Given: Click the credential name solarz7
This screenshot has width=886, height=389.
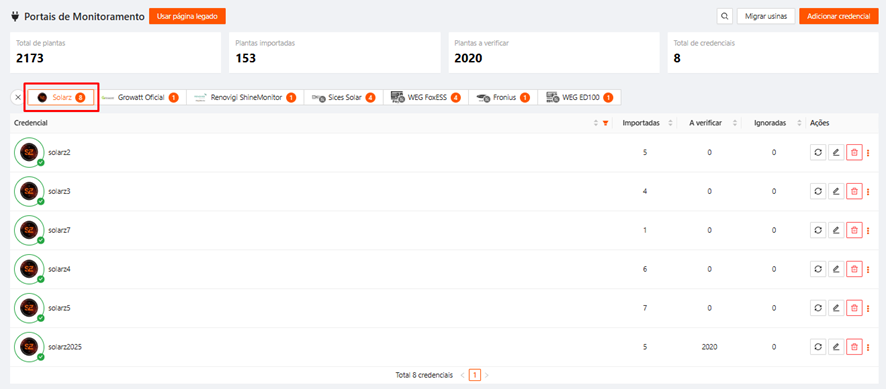Looking at the screenshot, I should click(x=59, y=231).
